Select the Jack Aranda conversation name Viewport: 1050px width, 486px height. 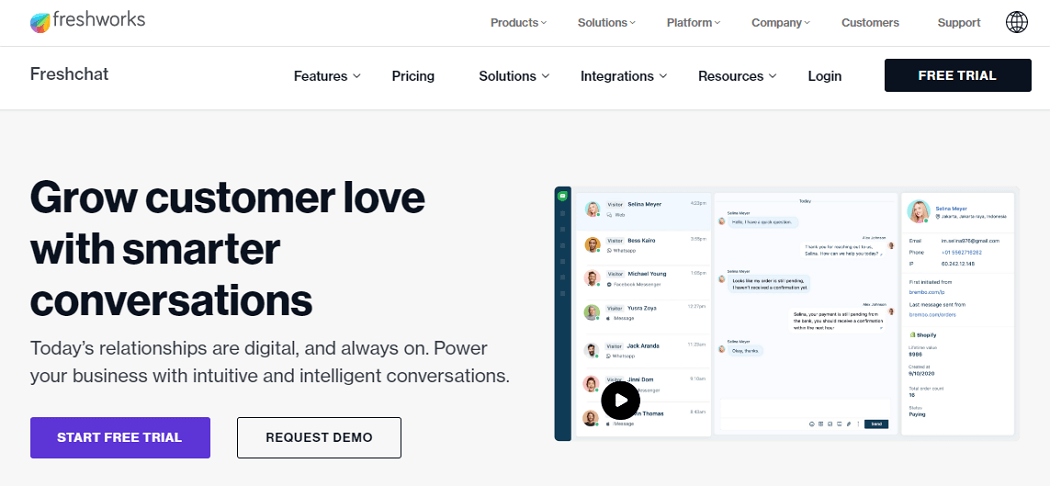(644, 346)
